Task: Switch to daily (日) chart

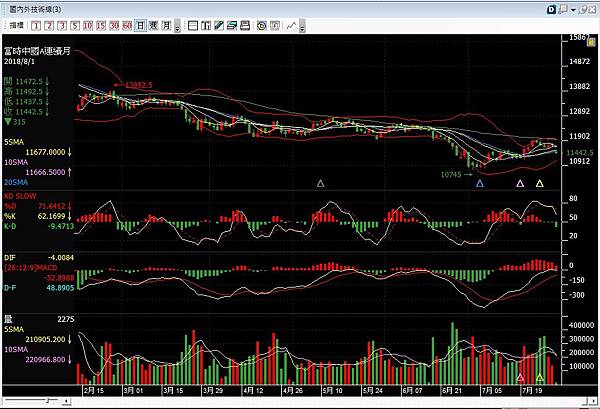Action: click(140, 26)
